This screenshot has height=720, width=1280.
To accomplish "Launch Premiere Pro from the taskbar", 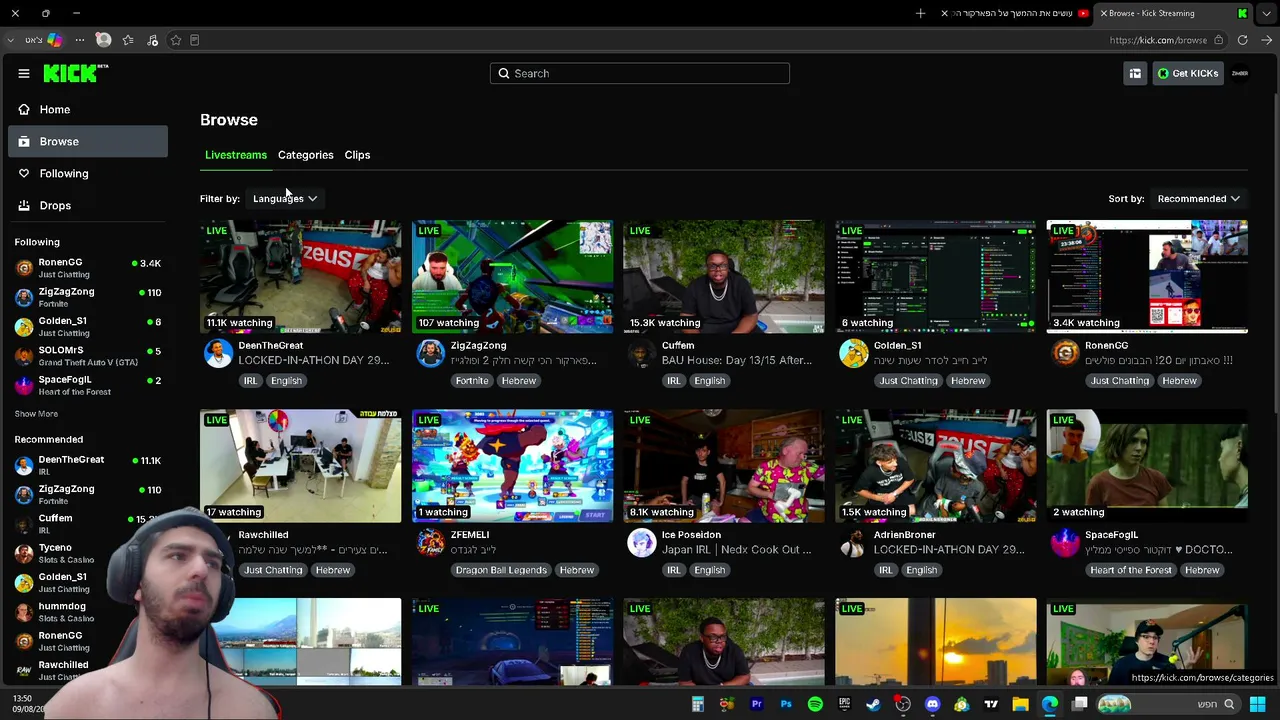I will click(756, 705).
